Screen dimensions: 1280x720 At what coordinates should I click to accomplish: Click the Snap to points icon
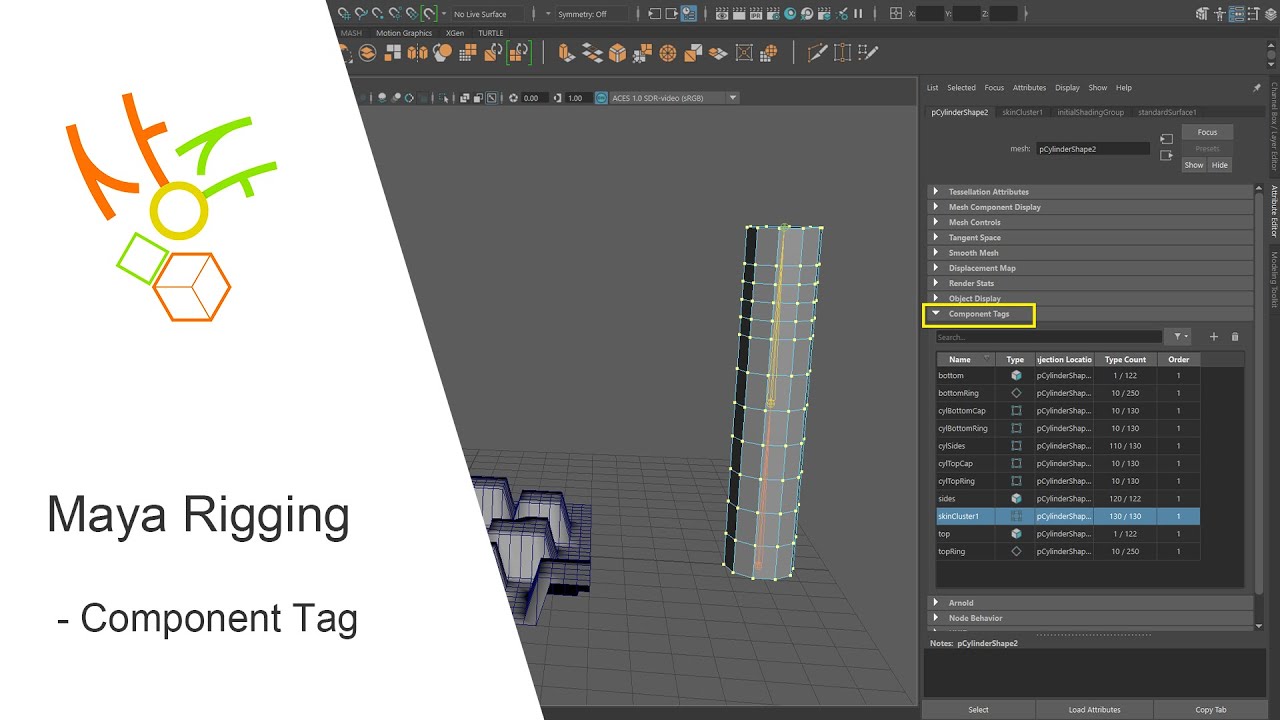pyautogui.click(x=377, y=14)
